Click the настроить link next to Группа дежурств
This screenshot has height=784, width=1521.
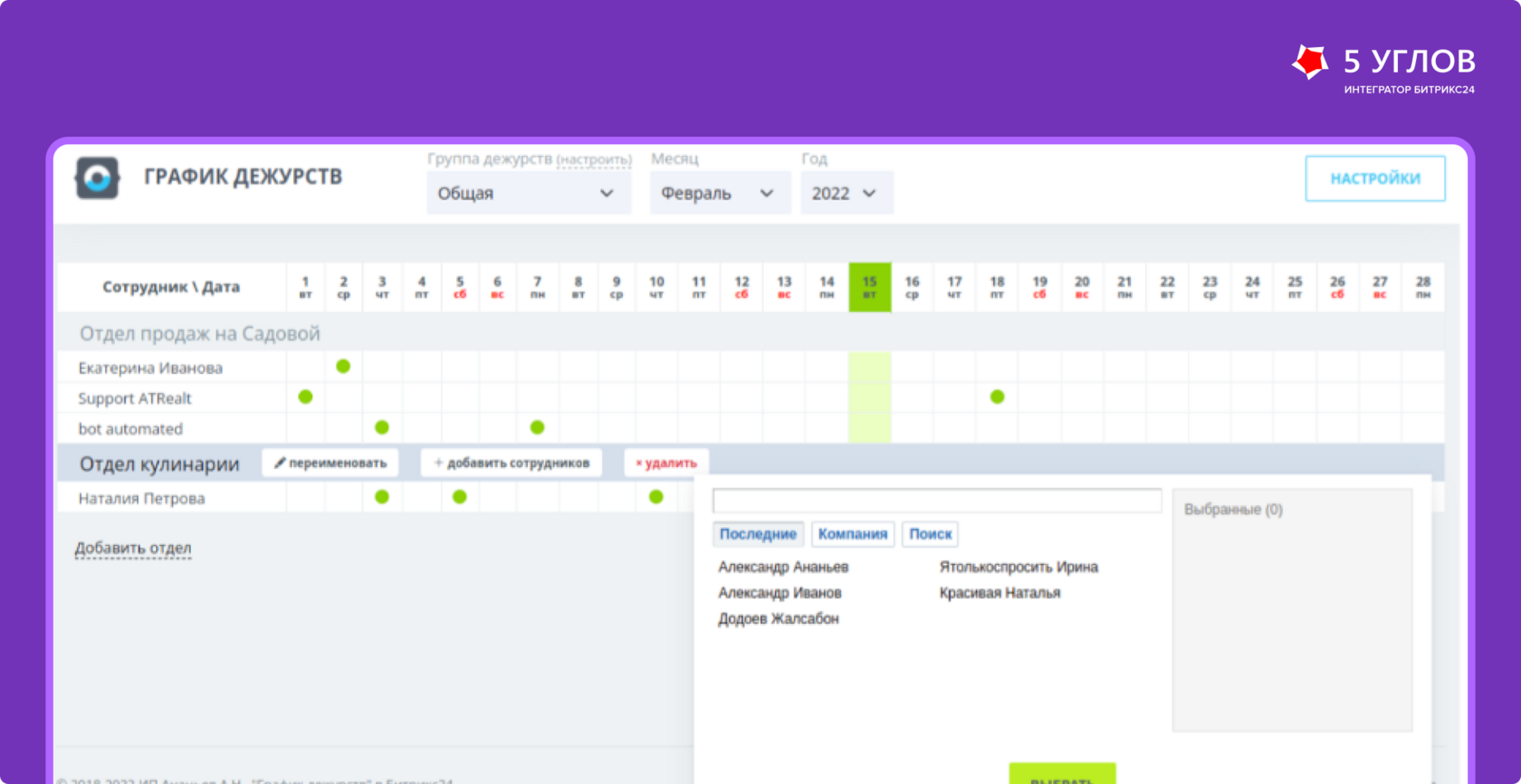(x=594, y=160)
